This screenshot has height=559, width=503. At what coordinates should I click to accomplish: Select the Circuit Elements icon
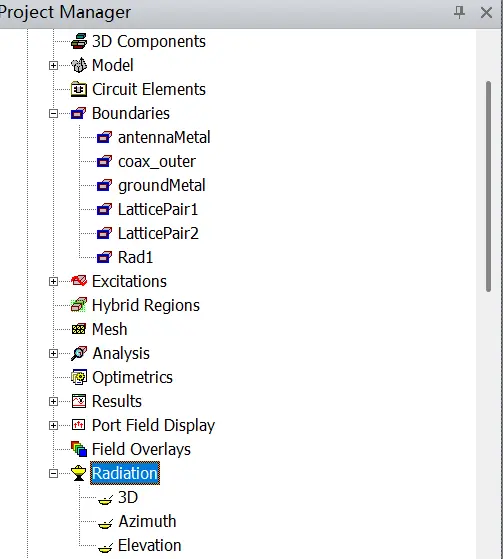(x=79, y=89)
